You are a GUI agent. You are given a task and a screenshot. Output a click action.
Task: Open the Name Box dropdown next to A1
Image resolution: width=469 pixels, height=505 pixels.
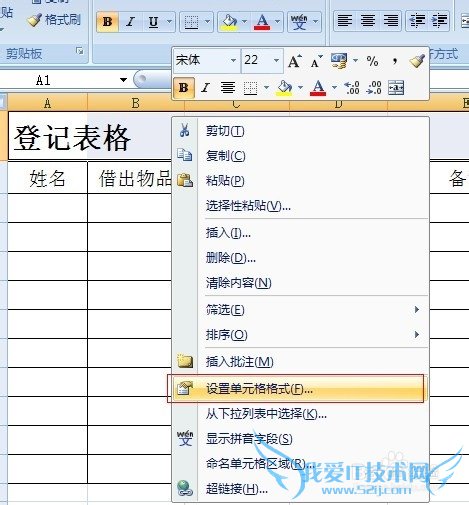tap(123, 80)
